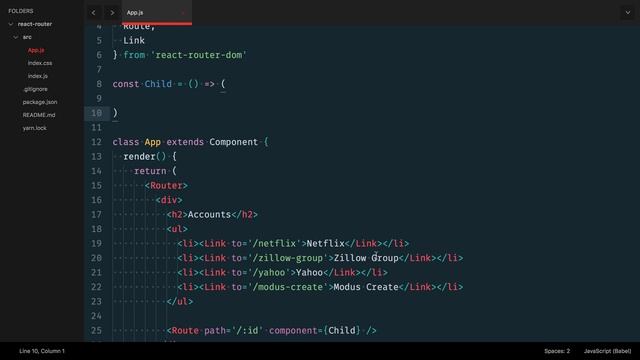Open the tab list dropdown chevron
The image size is (640, 360).
[x=628, y=13]
